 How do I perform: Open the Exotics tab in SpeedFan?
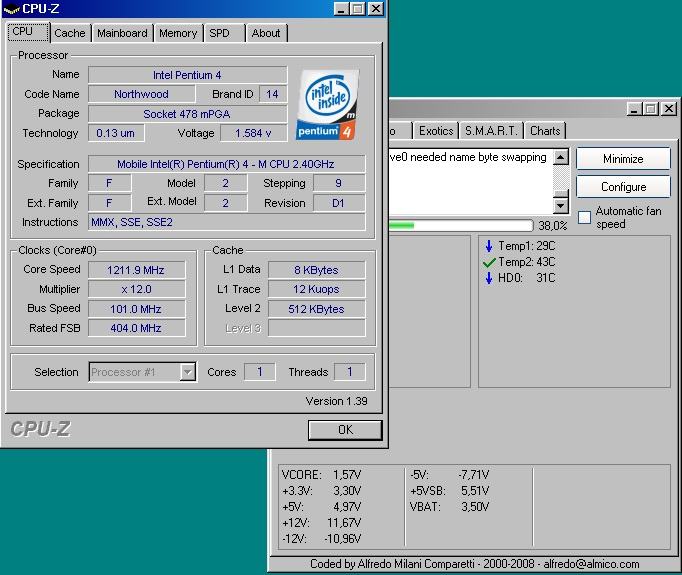pyautogui.click(x=436, y=130)
